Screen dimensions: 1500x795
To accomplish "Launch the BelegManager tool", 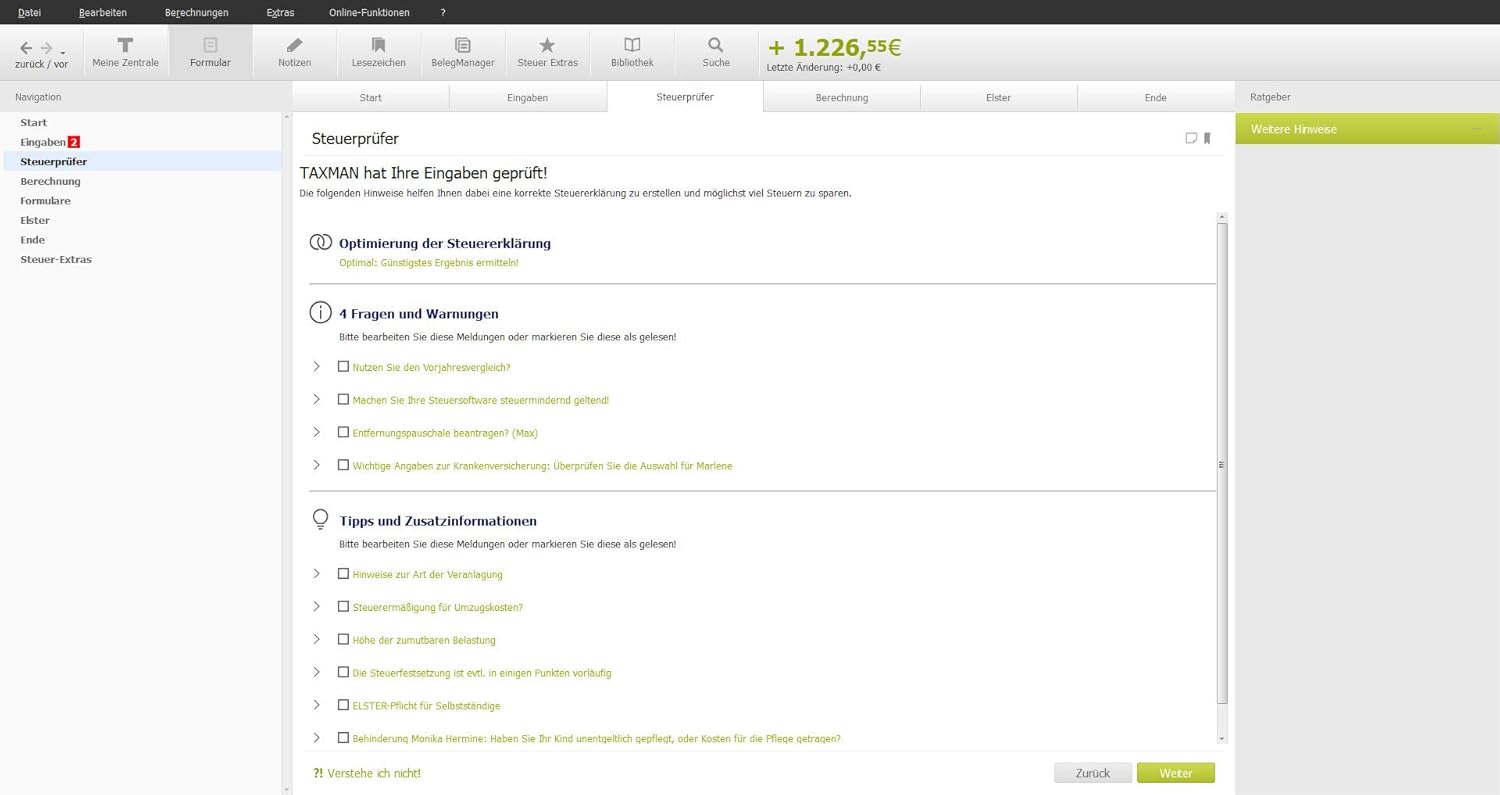I will click(462, 46).
